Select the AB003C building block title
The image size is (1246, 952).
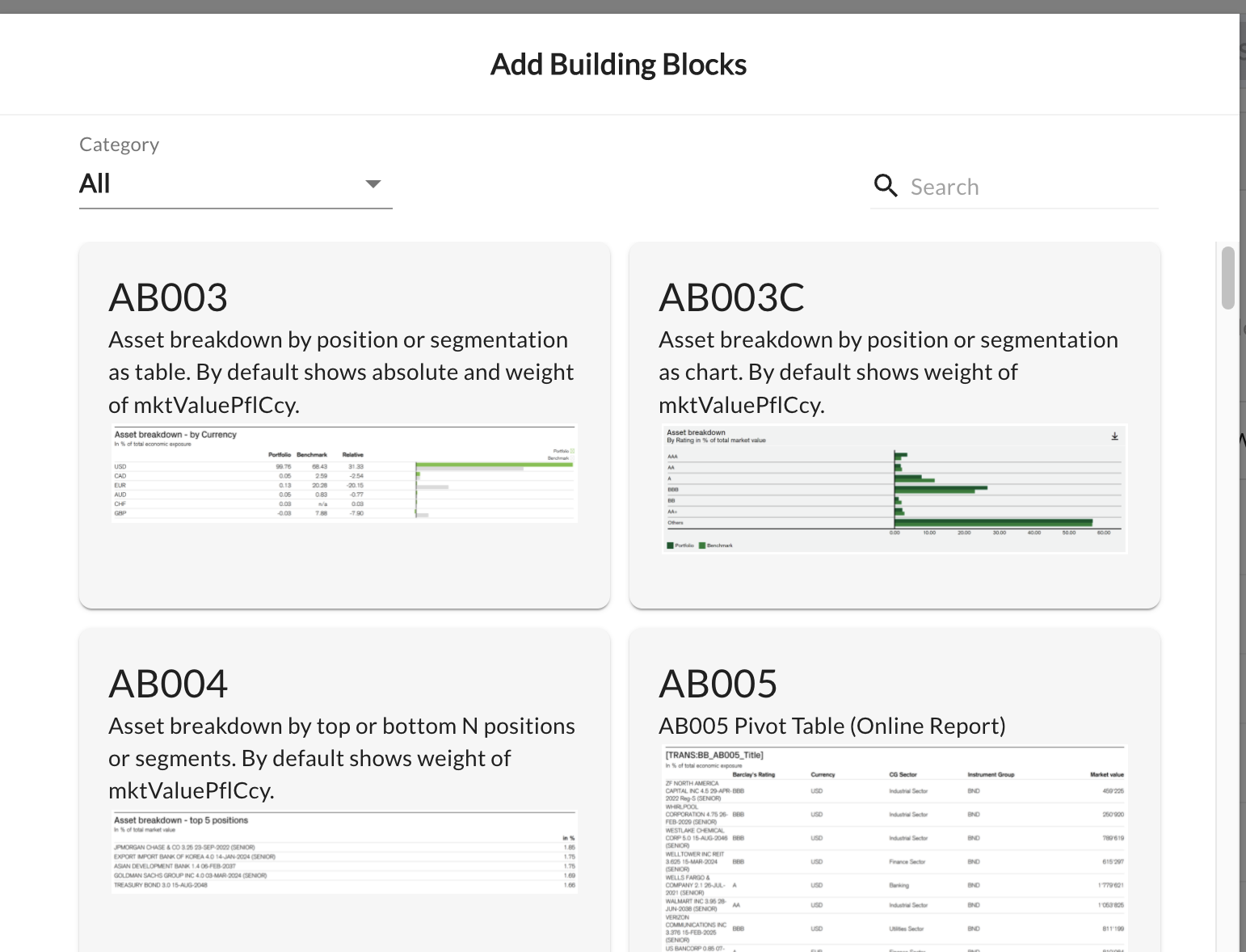click(731, 297)
